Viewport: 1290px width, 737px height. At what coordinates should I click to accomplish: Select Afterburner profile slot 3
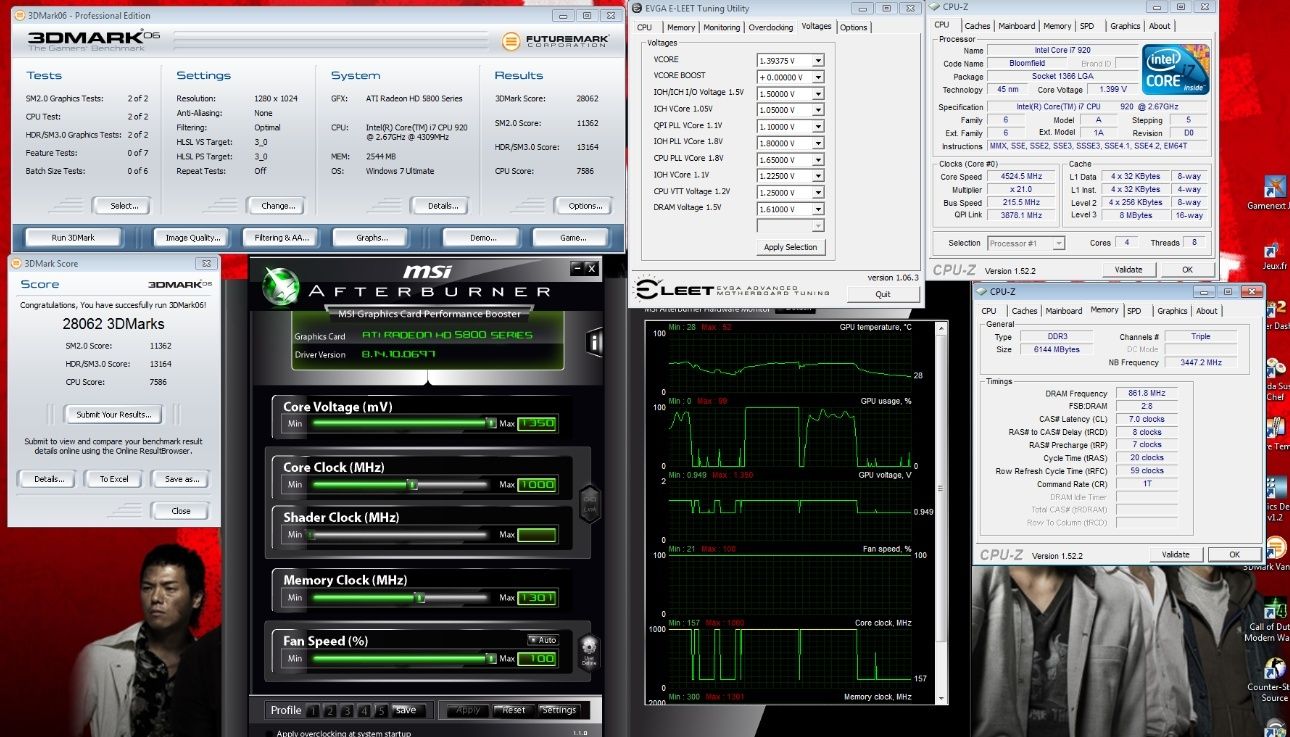347,711
